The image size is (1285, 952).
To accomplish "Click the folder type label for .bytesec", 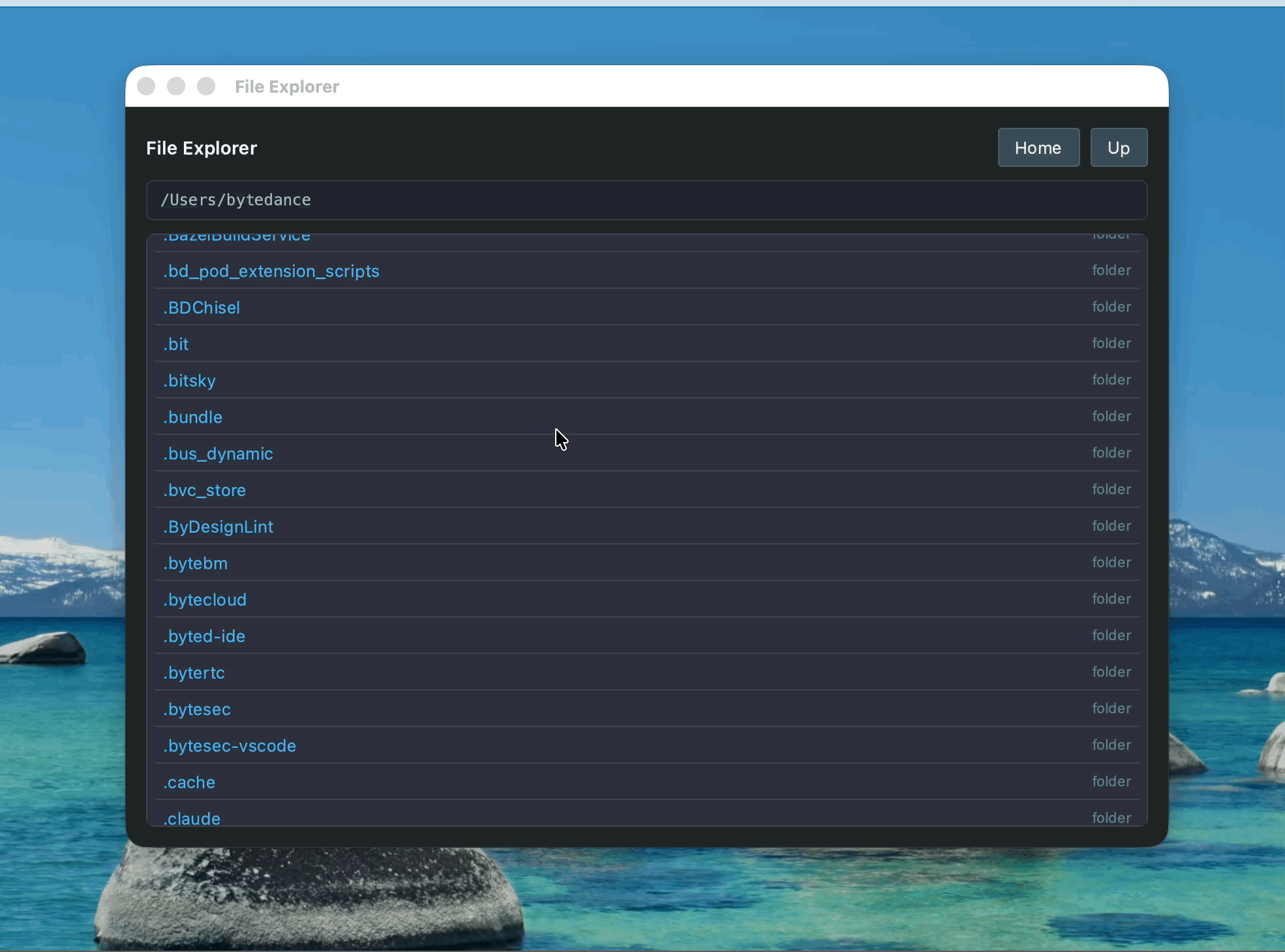I will [1111, 709].
